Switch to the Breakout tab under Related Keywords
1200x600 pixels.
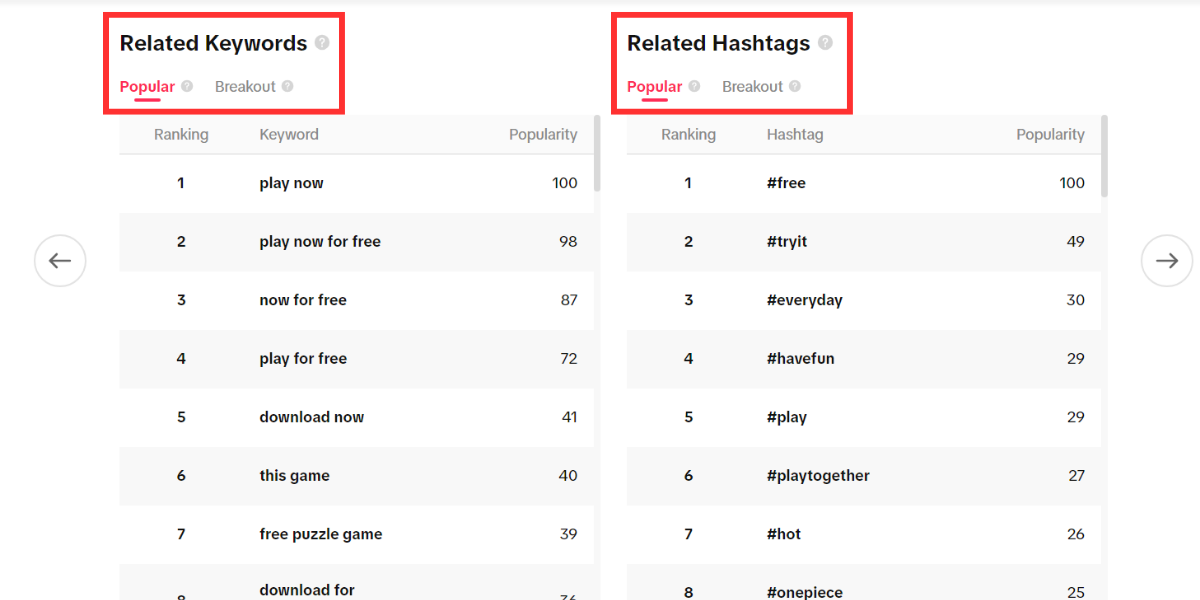point(246,86)
